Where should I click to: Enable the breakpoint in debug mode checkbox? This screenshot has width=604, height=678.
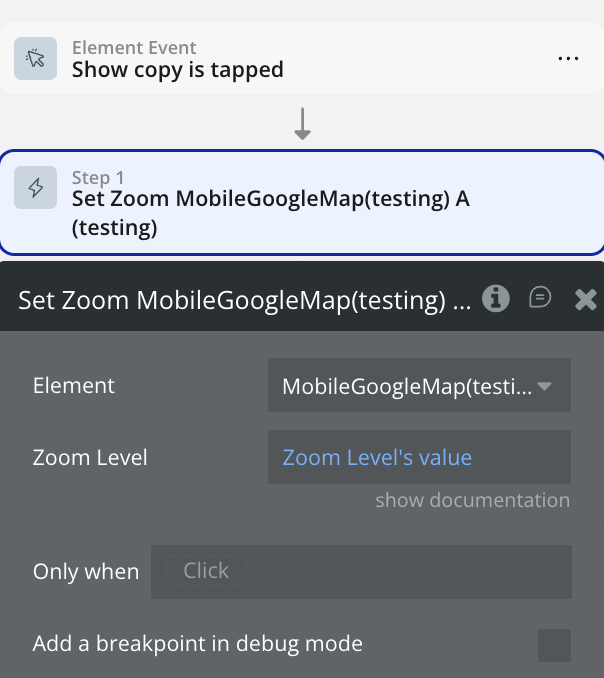pyautogui.click(x=554, y=645)
